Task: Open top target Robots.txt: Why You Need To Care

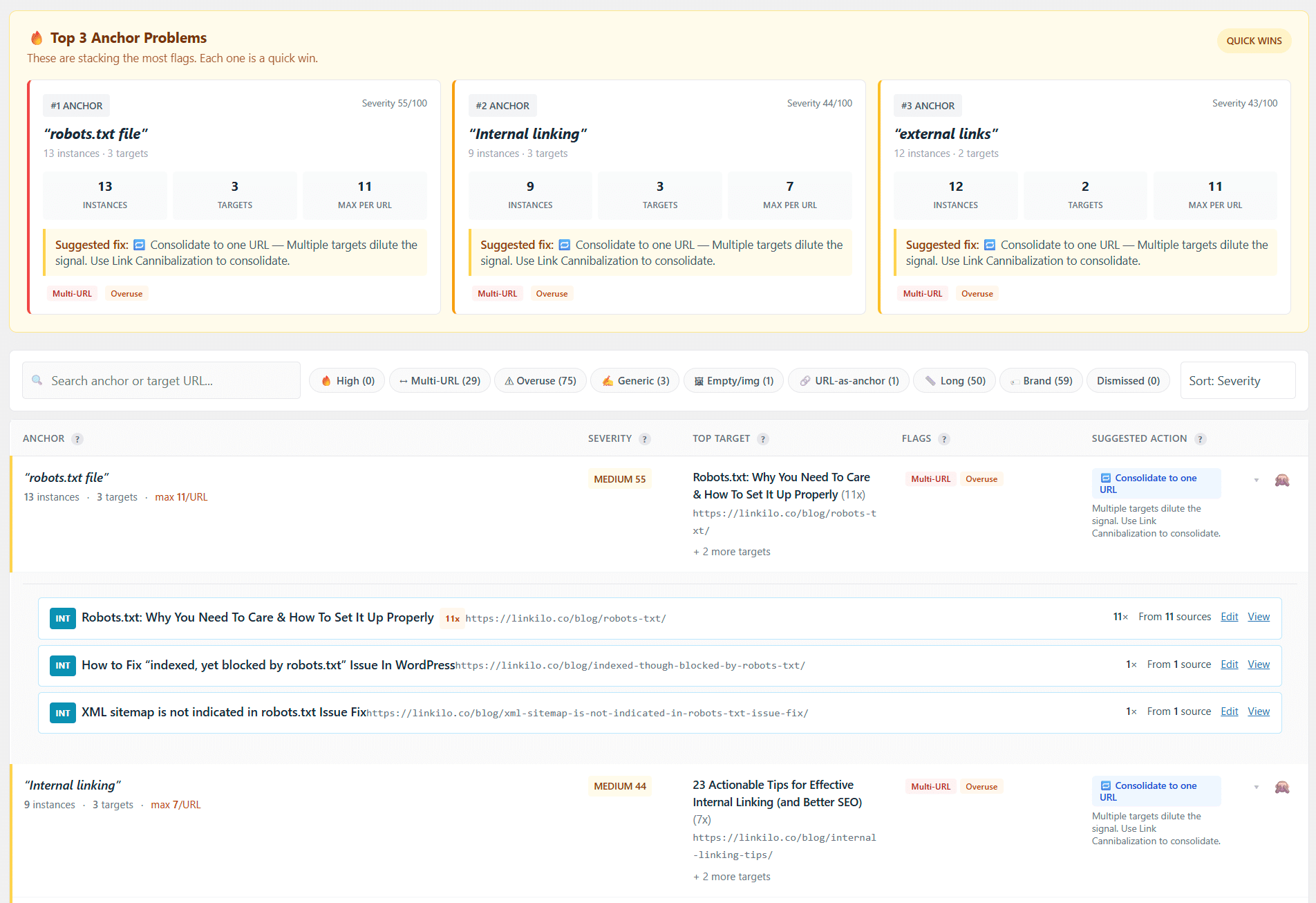Action: pos(781,486)
